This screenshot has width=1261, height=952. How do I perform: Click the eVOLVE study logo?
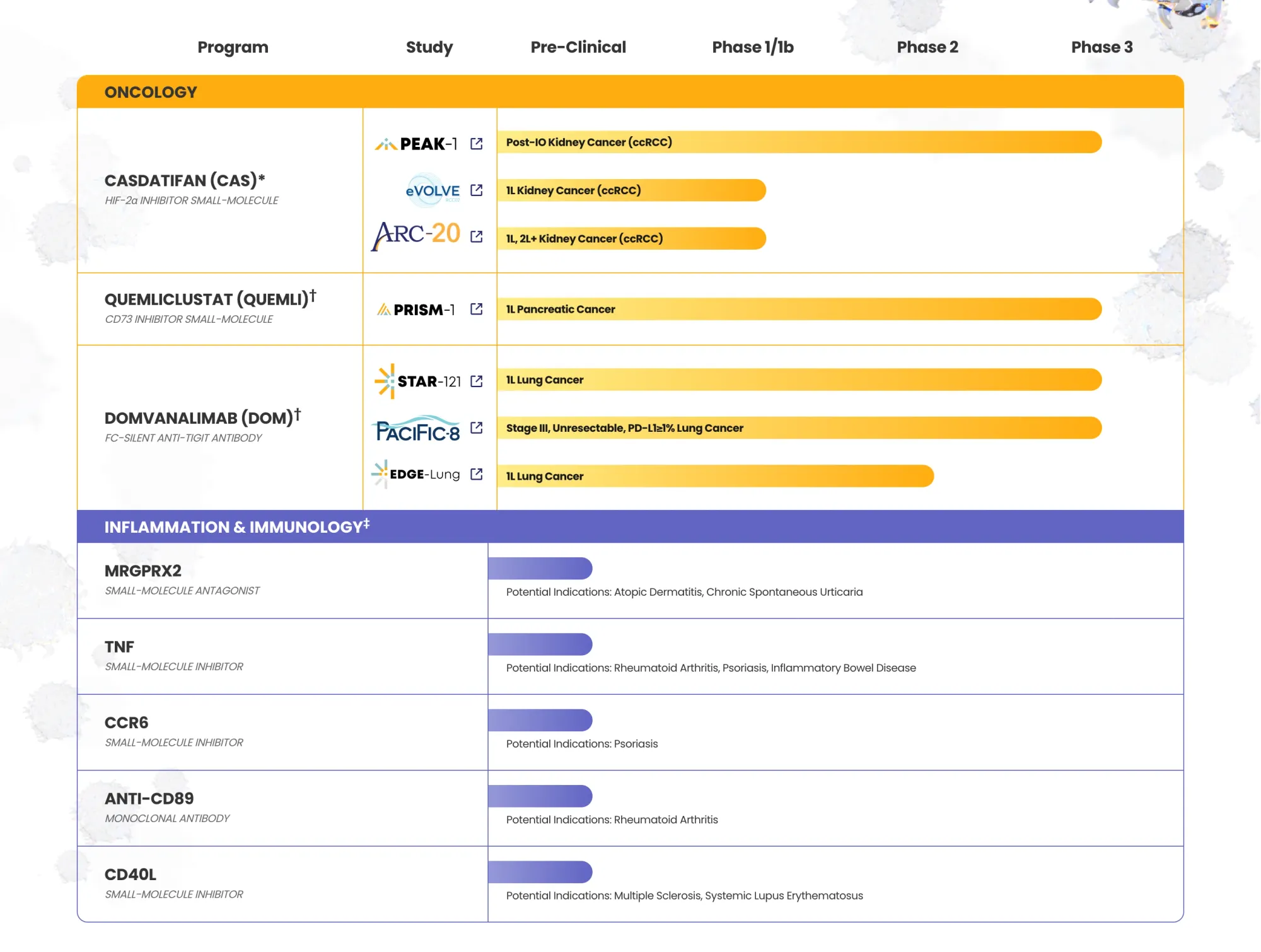click(433, 190)
